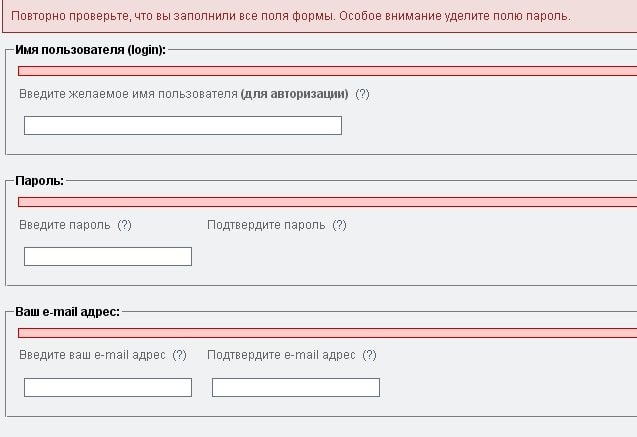Click the (?) icon beside "Подтвердите e-mail адрес"
Screen dimensions: 637x437
[369, 355]
